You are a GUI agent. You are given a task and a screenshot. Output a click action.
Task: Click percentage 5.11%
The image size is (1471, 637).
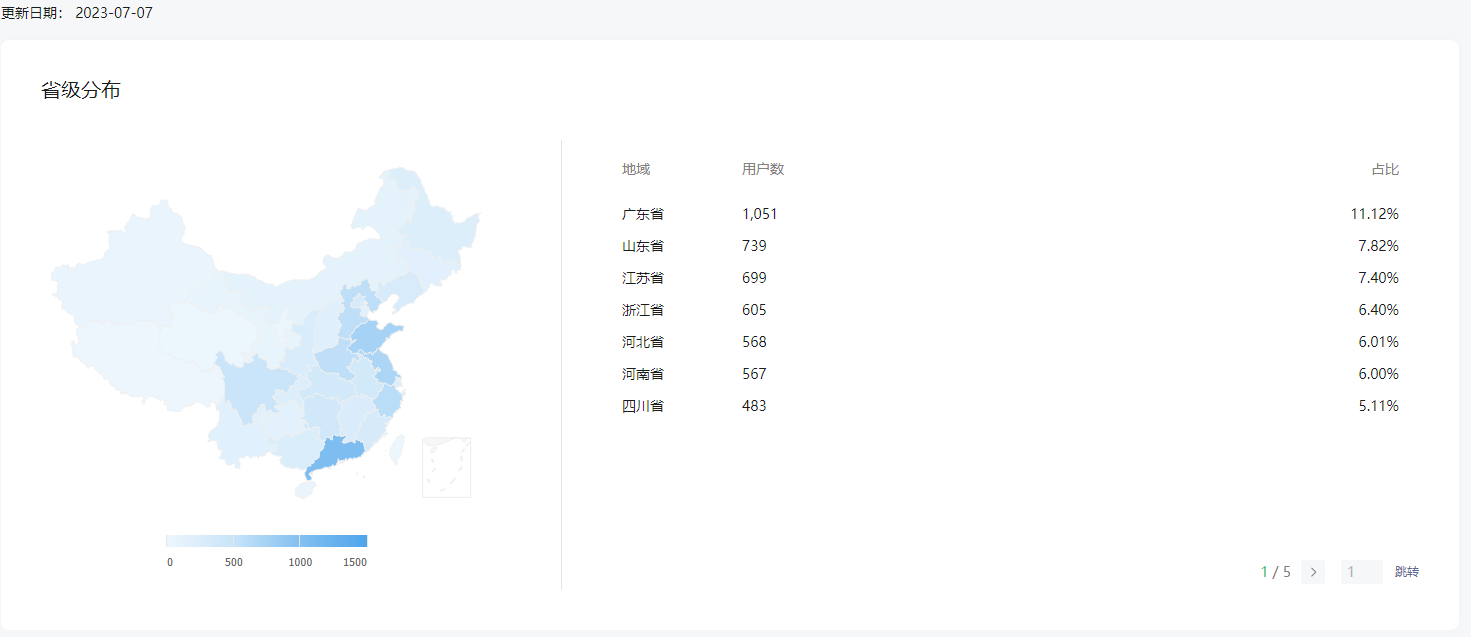[1379, 406]
